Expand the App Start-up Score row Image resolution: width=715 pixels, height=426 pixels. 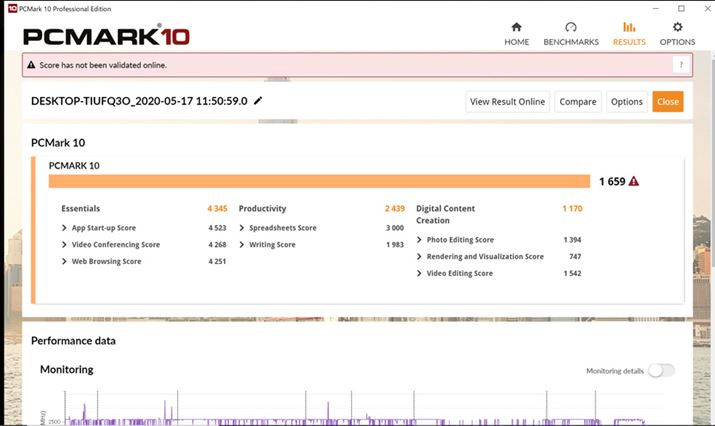coord(65,228)
